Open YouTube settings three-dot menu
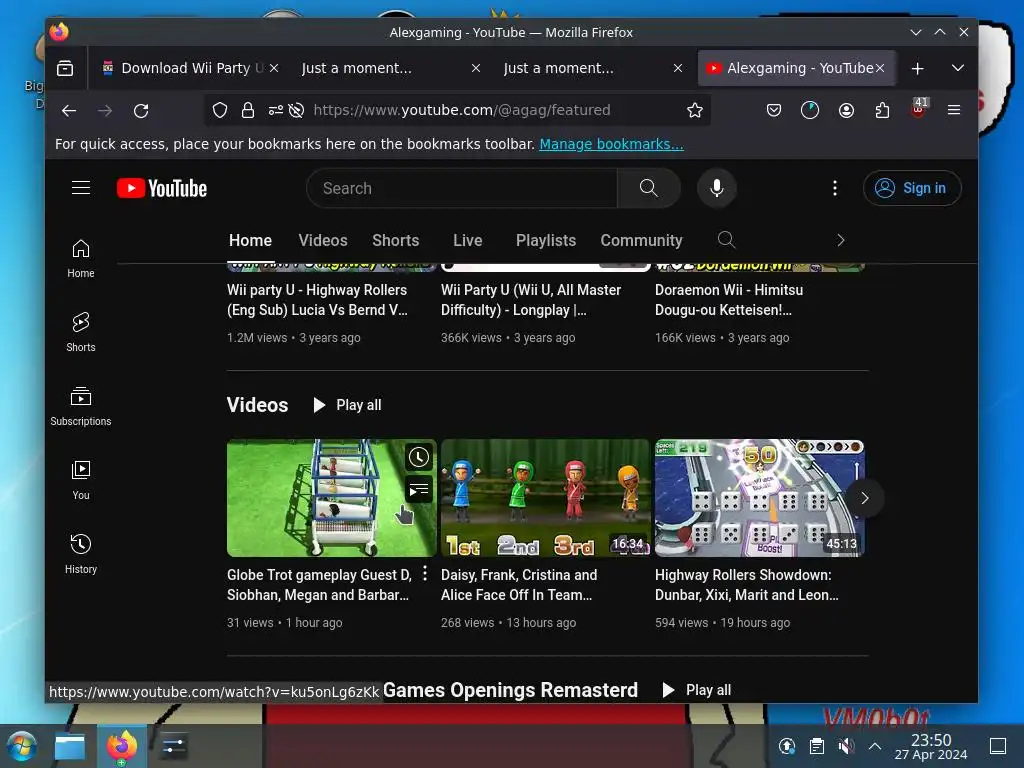The width and height of the screenshot is (1024, 768). pyautogui.click(x=835, y=188)
